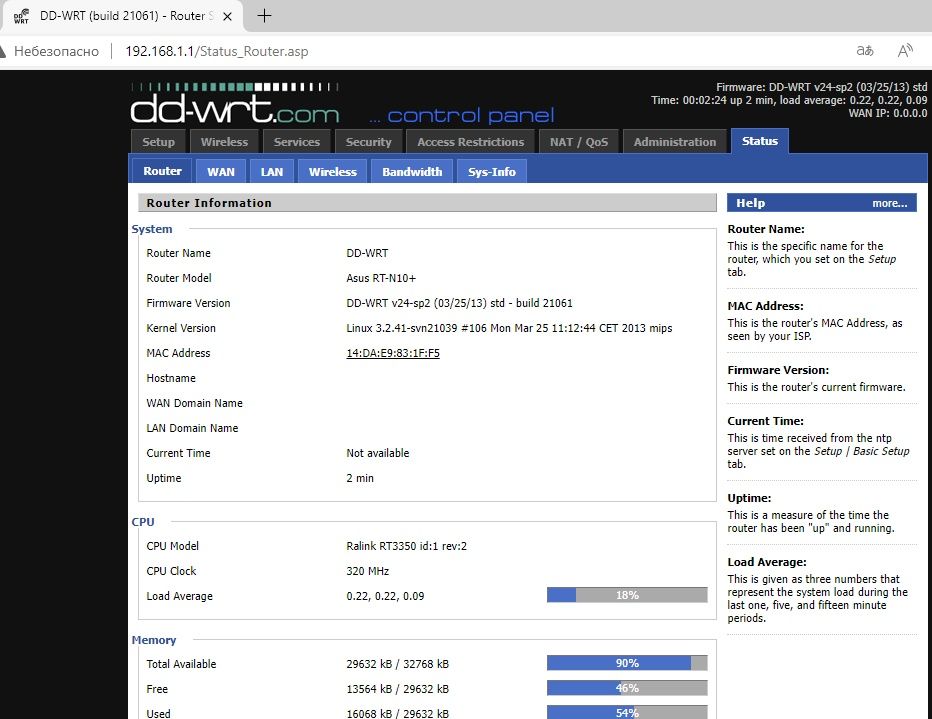Click the "Hostname" row label
932x719 pixels.
click(x=171, y=378)
